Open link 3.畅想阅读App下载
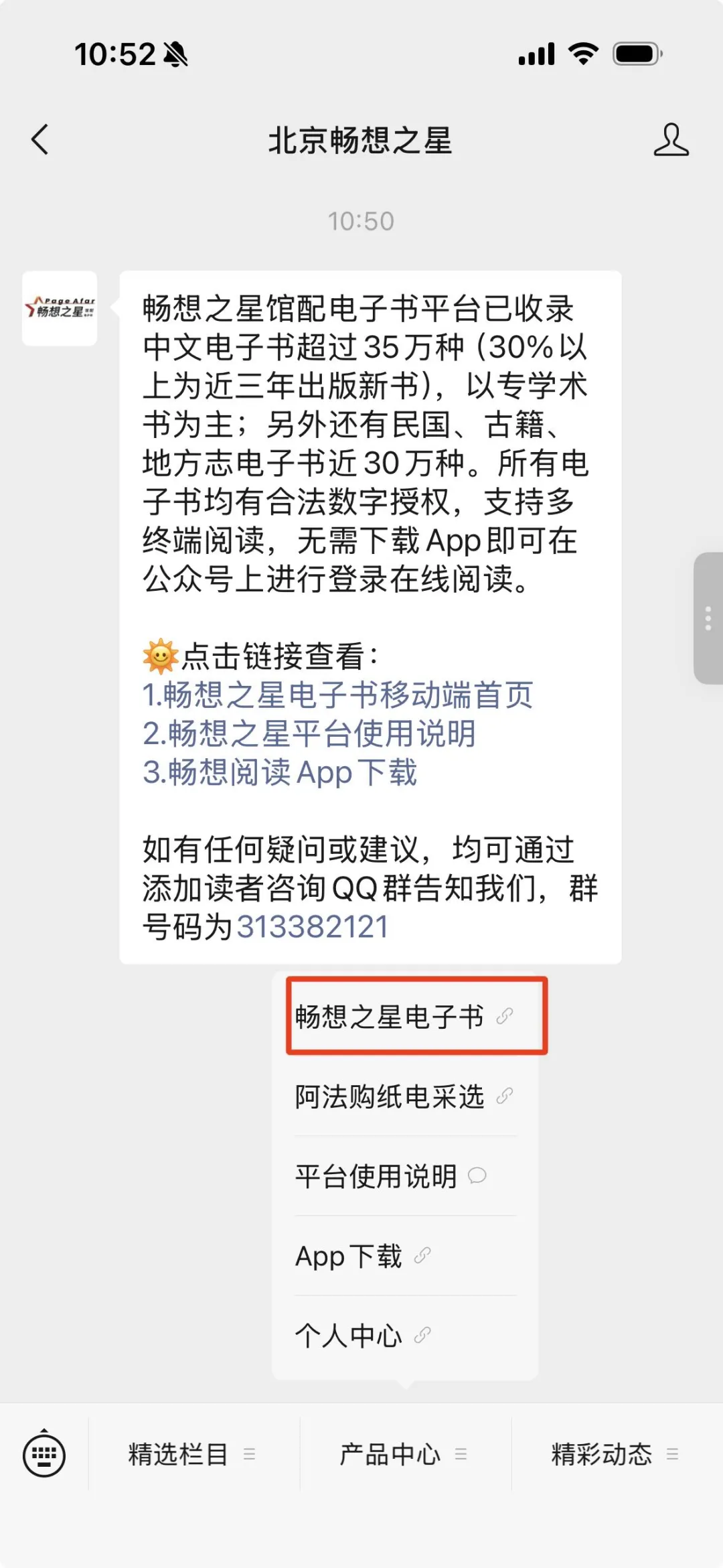The width and height of the screenshot is (723, 1568). 280,772
